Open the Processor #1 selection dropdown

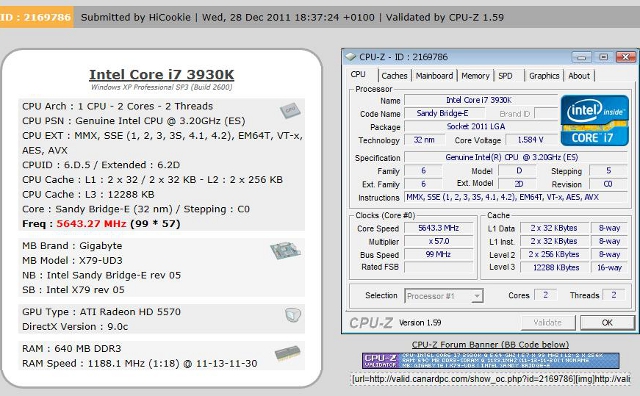click(x=444, y=296)
